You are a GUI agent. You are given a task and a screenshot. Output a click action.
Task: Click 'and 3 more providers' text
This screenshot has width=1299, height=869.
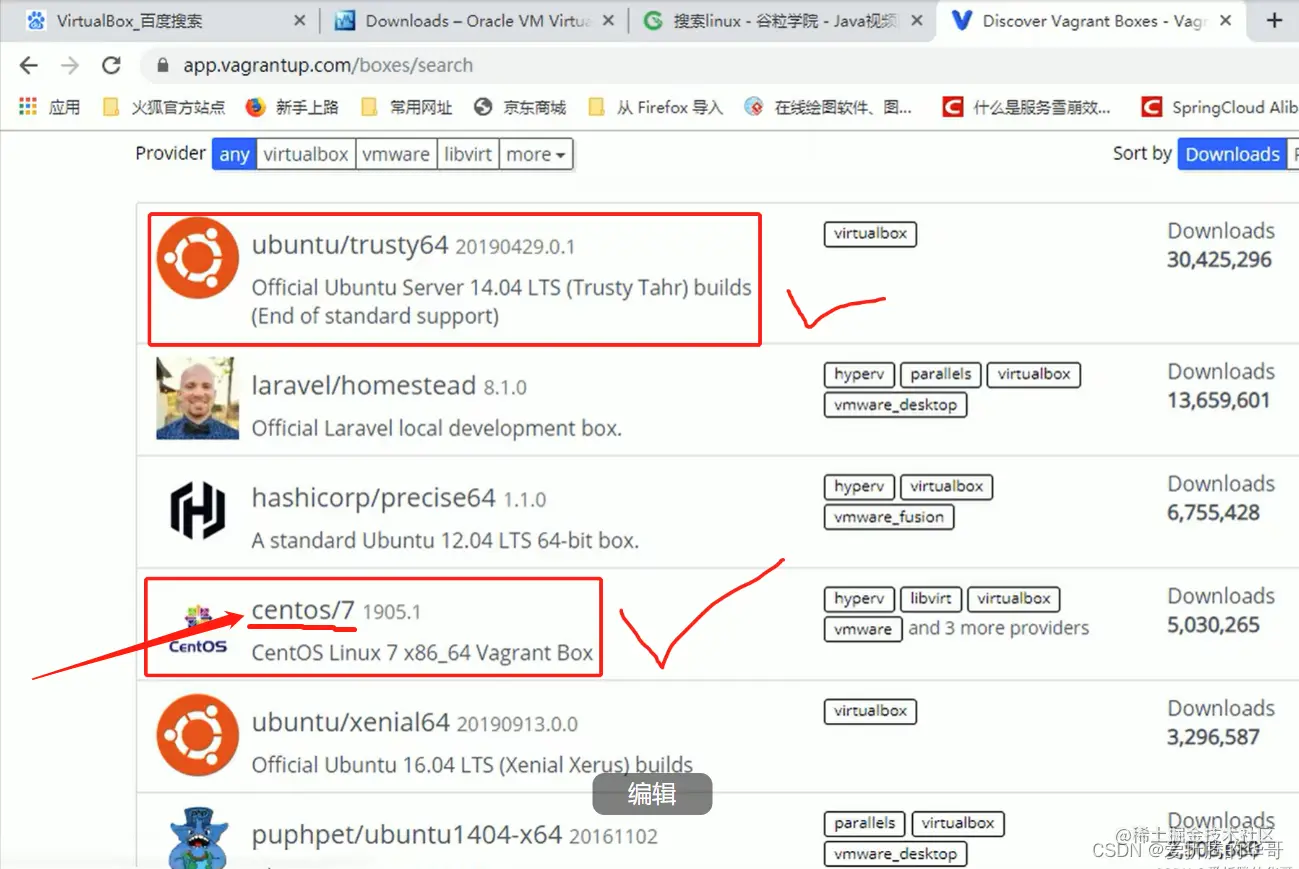(998, 628)
